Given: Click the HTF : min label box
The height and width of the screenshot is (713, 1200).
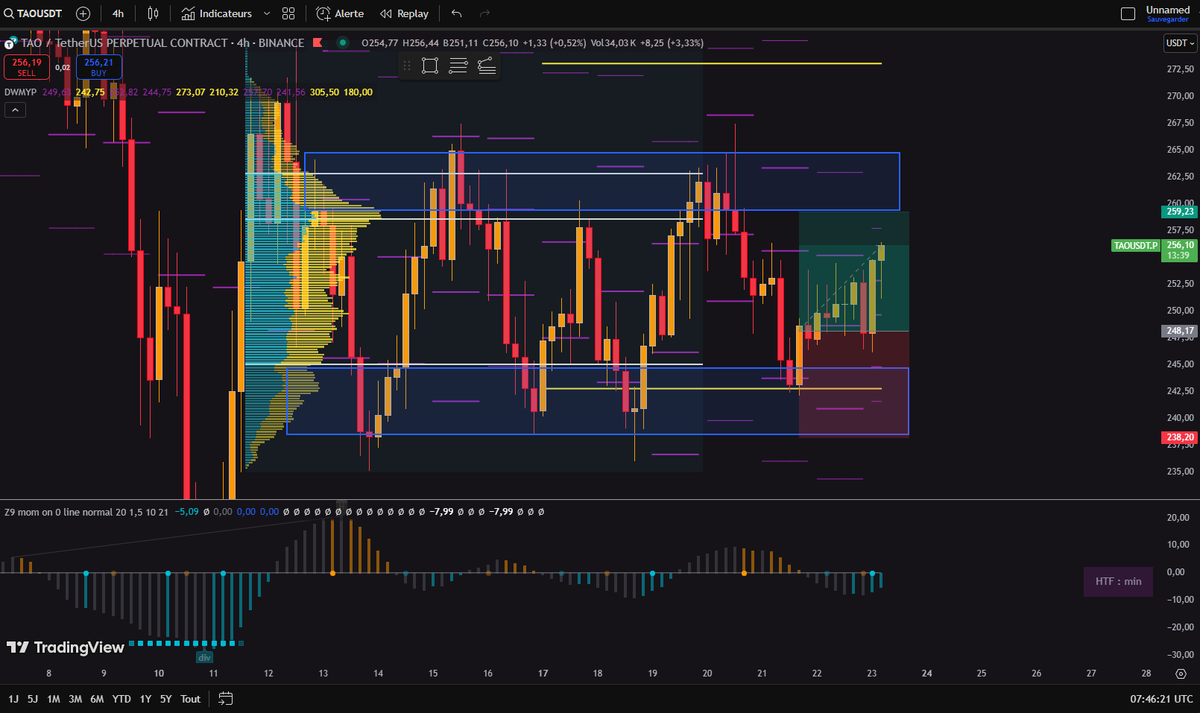Looking at the screenshot, I should 1118,581.
